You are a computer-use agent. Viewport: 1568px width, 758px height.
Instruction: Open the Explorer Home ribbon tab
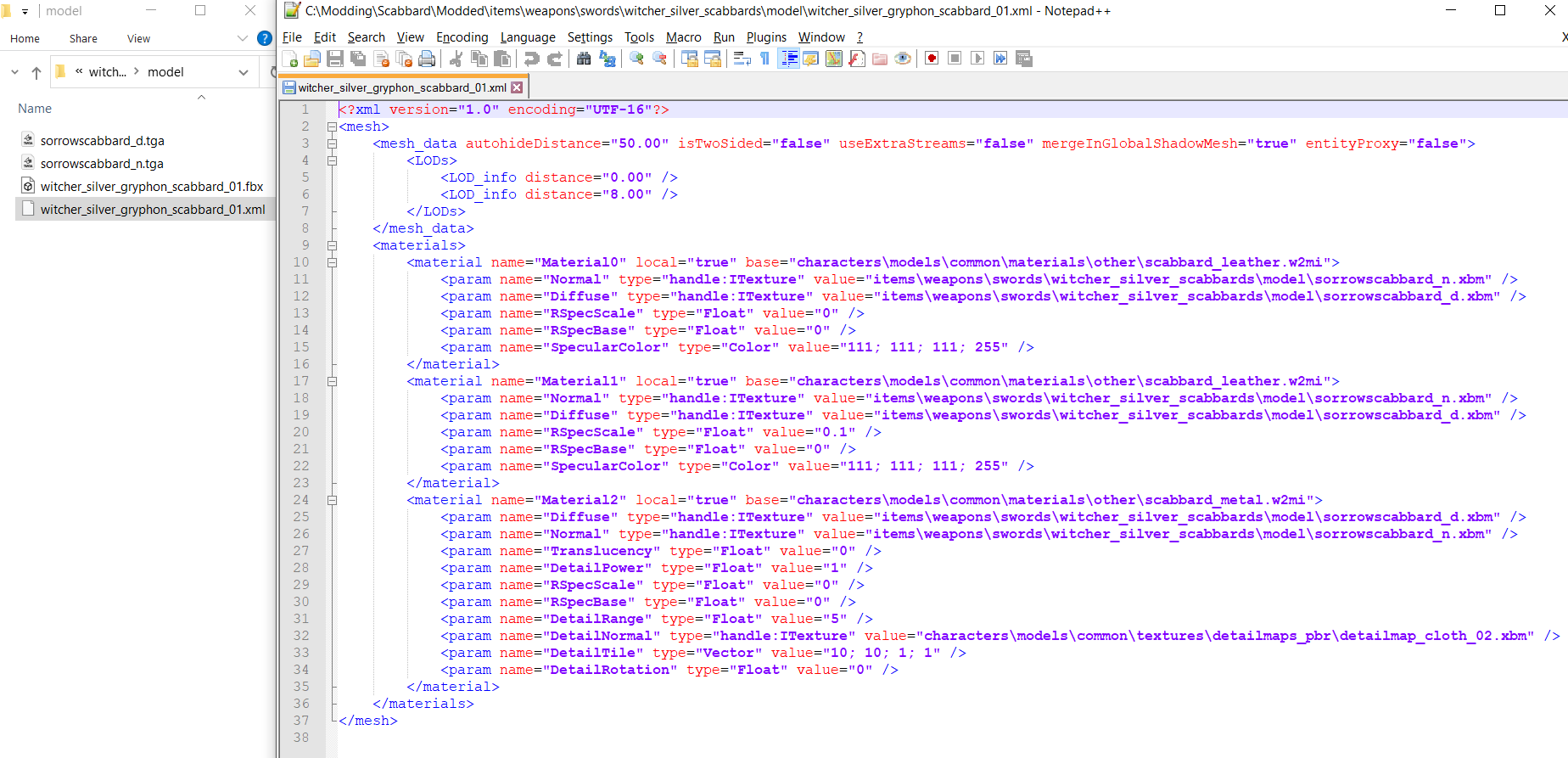click(25, 39)
